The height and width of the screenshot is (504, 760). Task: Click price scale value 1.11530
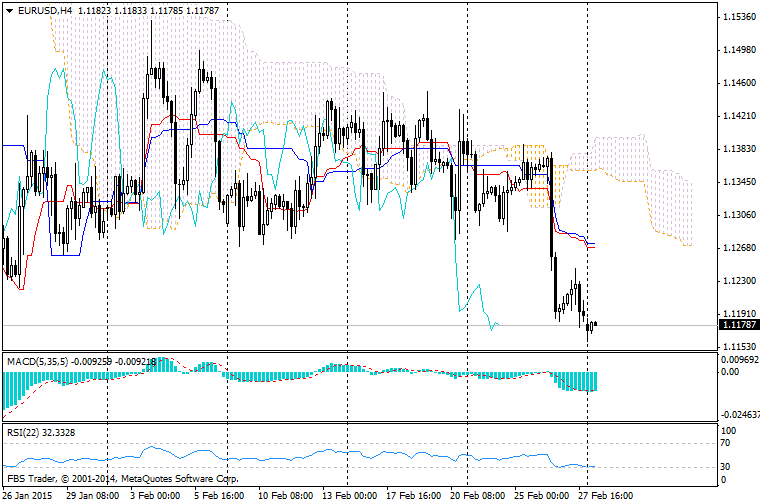[x=739, y=347]
